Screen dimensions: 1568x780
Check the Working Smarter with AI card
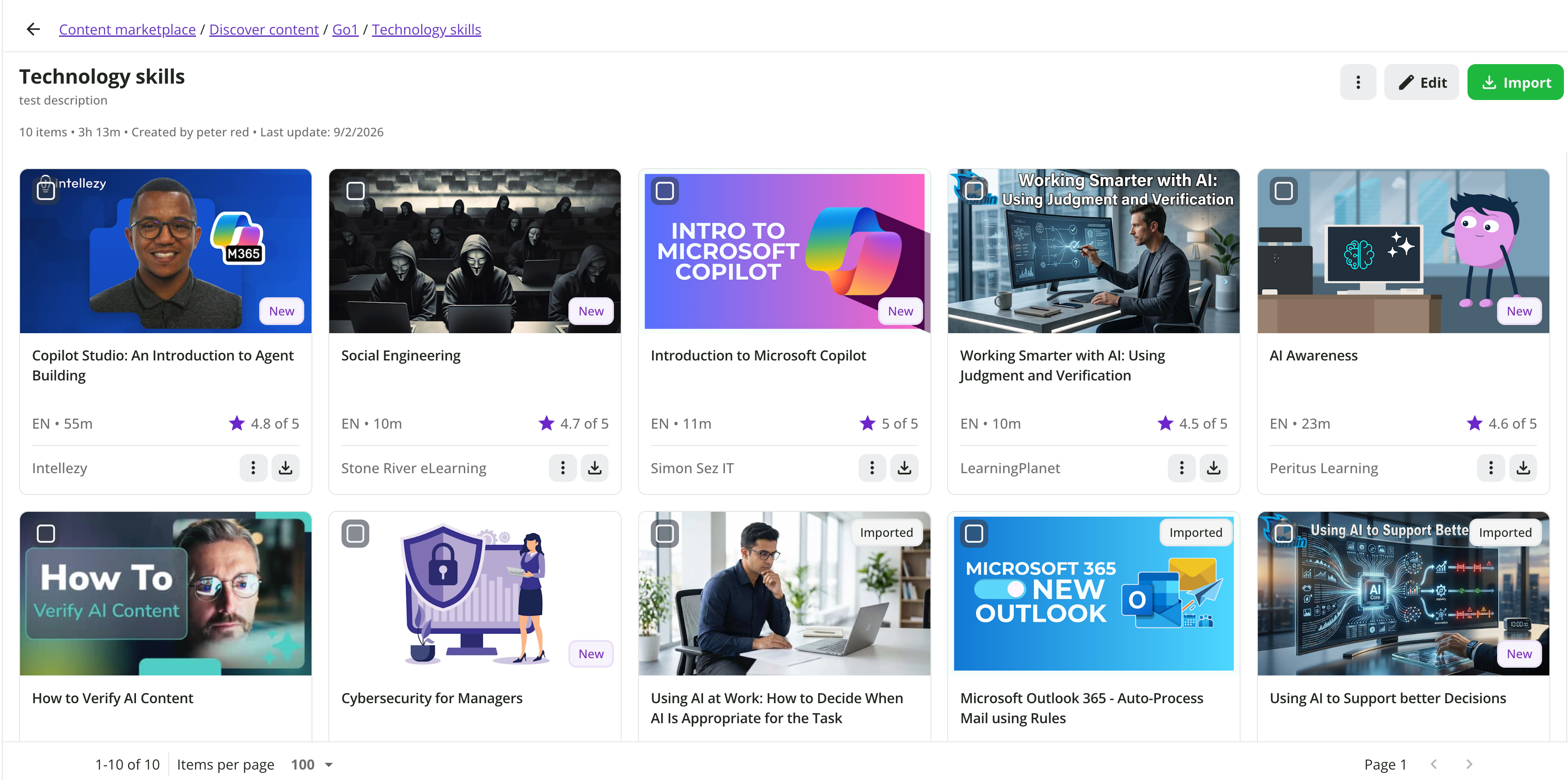click(x=974, y=191)
